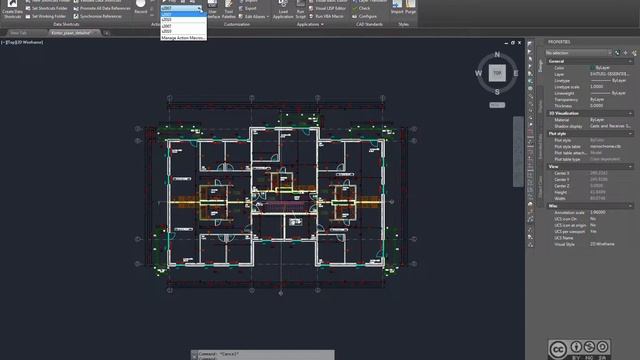Viewport: 640px width, 360px height.
Task: Click the ViewCube TOP face
Action: pyautogui.click(x=497, y=73)
